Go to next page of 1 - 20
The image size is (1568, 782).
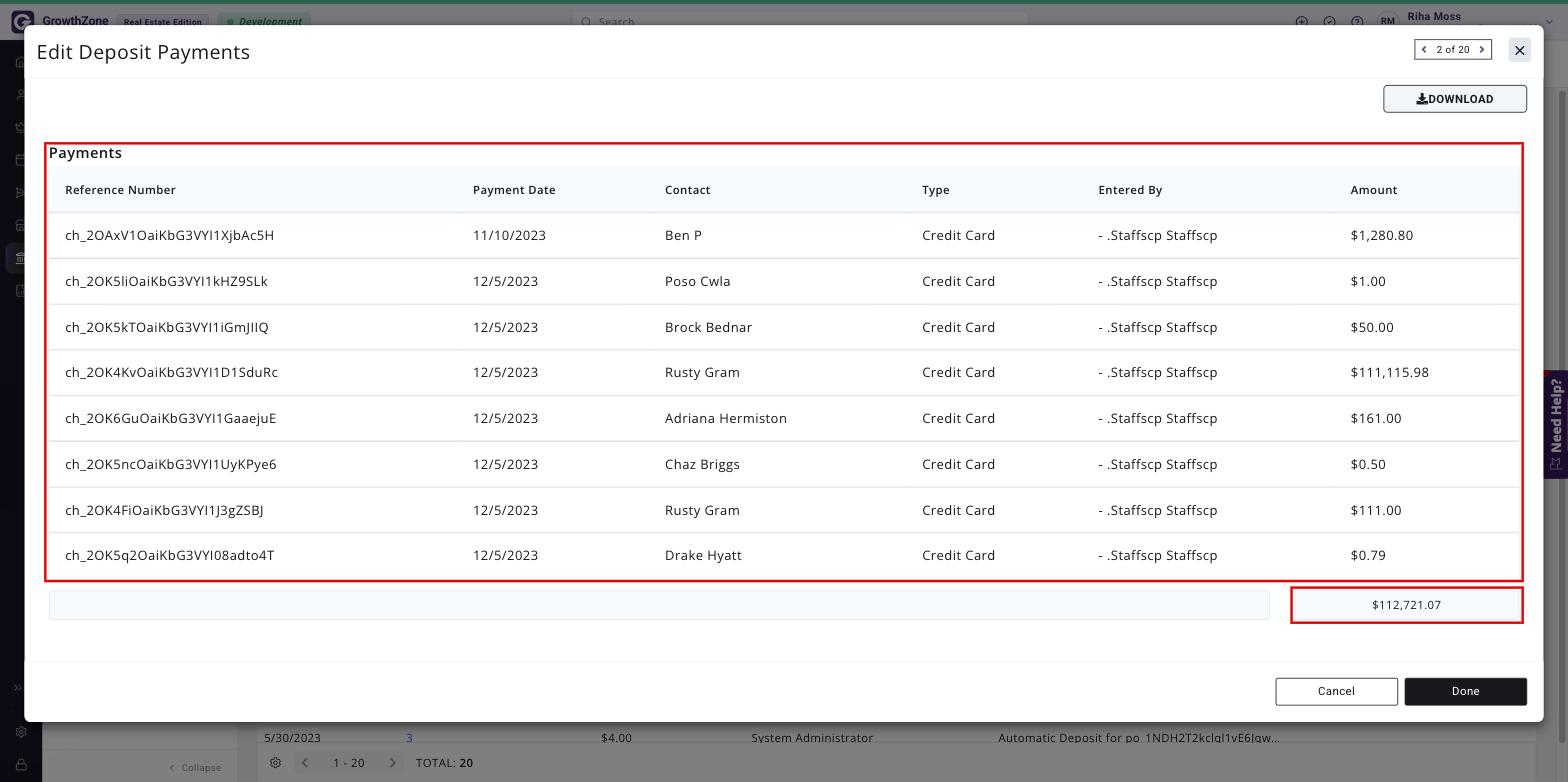(x=392, y=763)
